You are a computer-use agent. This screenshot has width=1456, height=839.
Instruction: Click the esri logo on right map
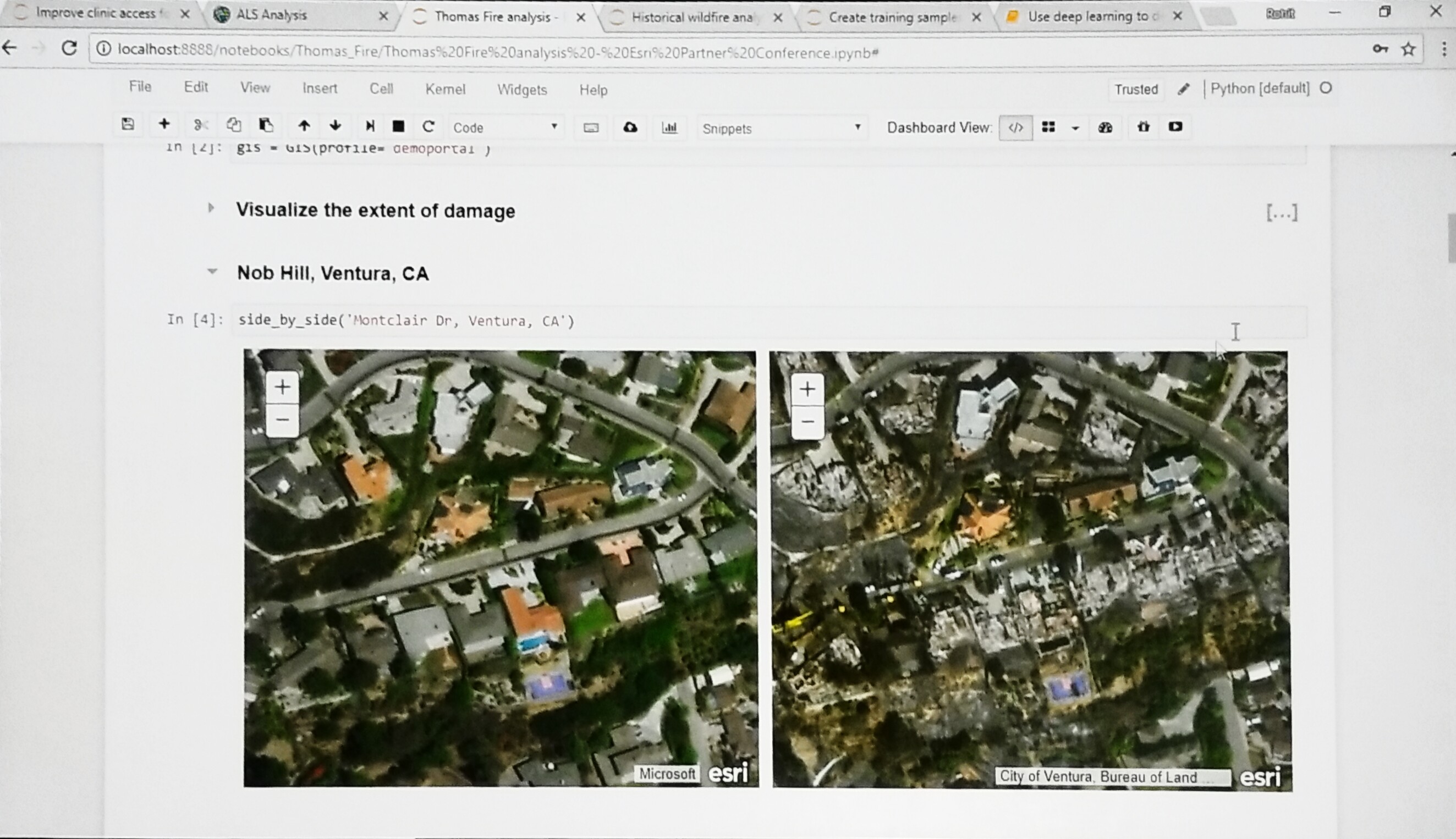pyautogui.click(x=1260, y=778)
